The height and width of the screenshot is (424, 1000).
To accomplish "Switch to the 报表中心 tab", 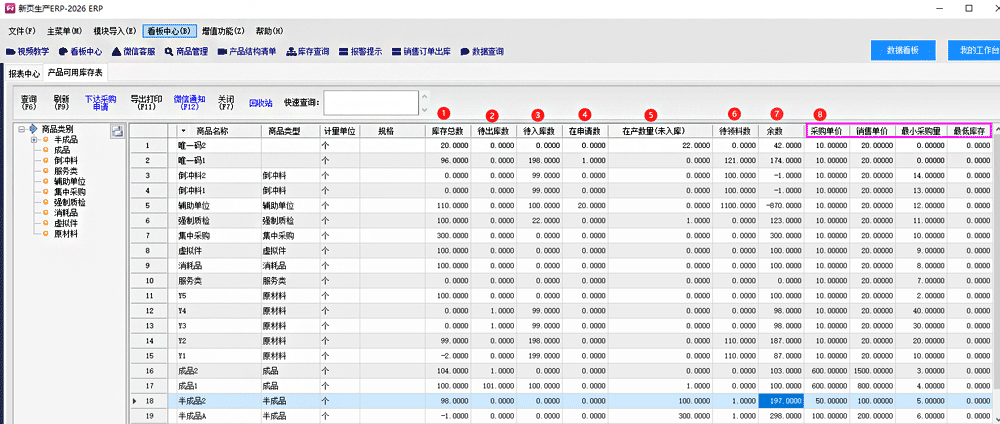I will [x=23, y=73].
